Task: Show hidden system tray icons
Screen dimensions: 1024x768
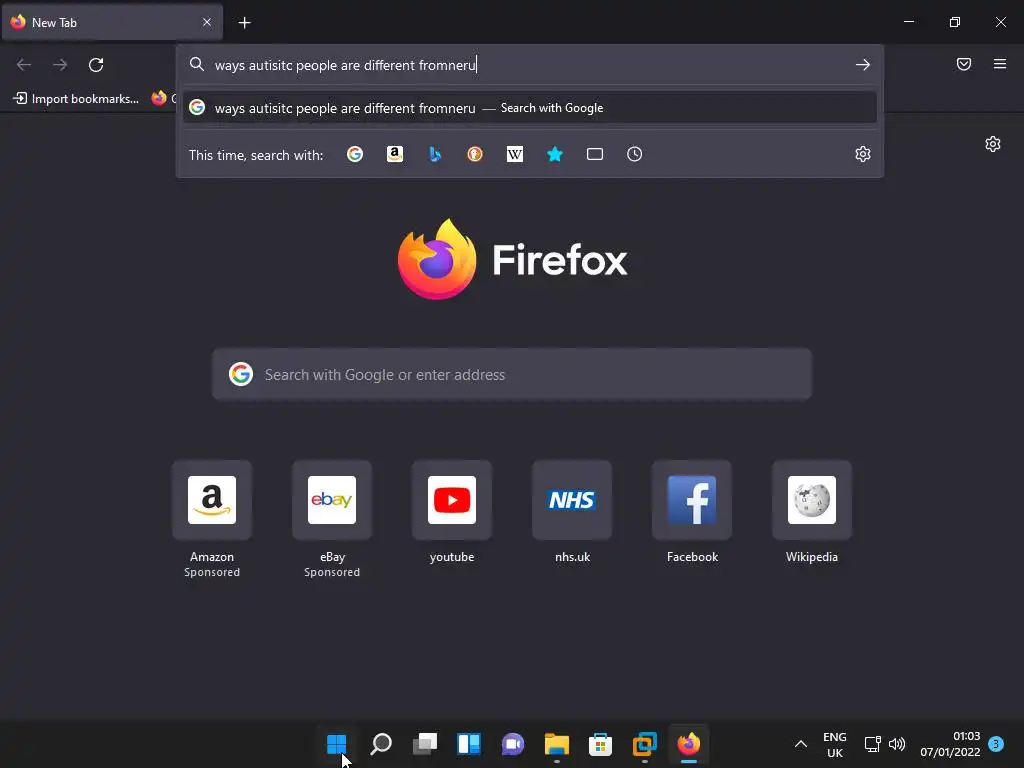Action: pos(801,744)
